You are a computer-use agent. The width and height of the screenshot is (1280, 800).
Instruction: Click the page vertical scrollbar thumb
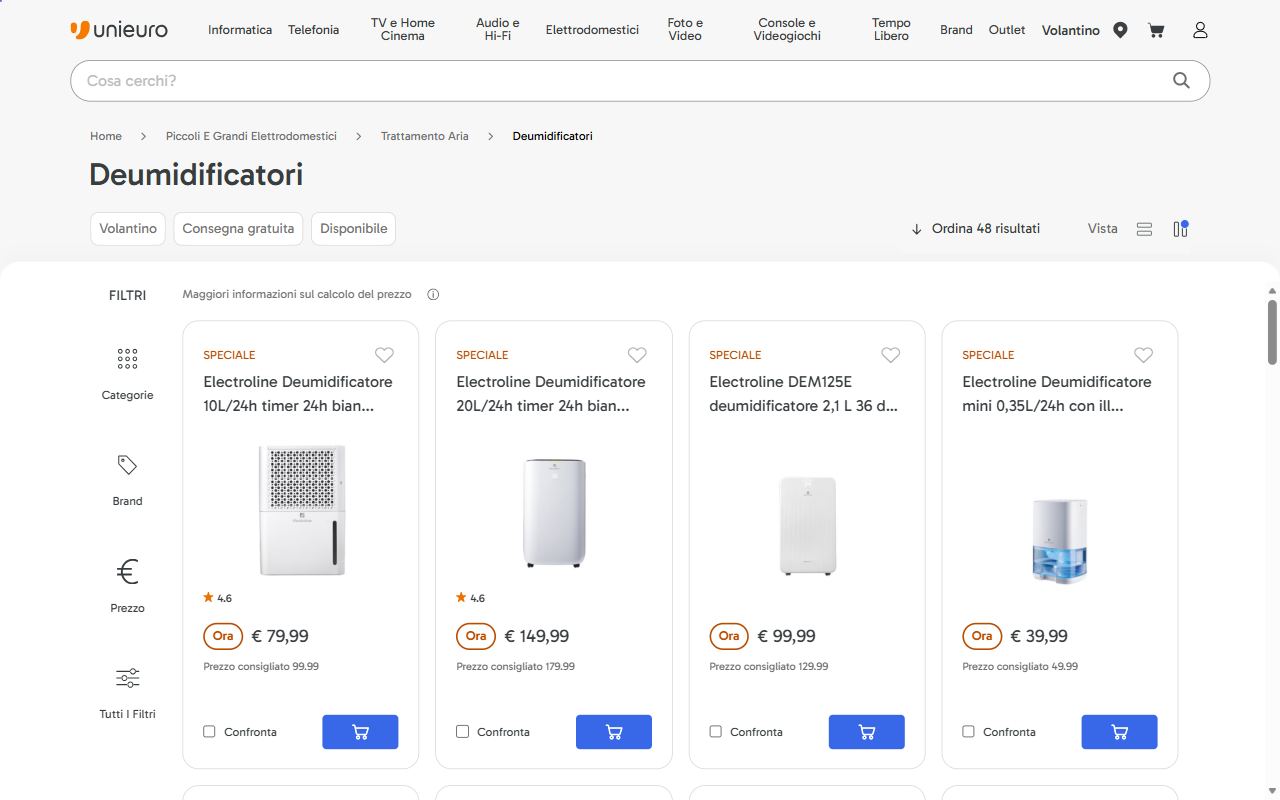click(1272, 332)
